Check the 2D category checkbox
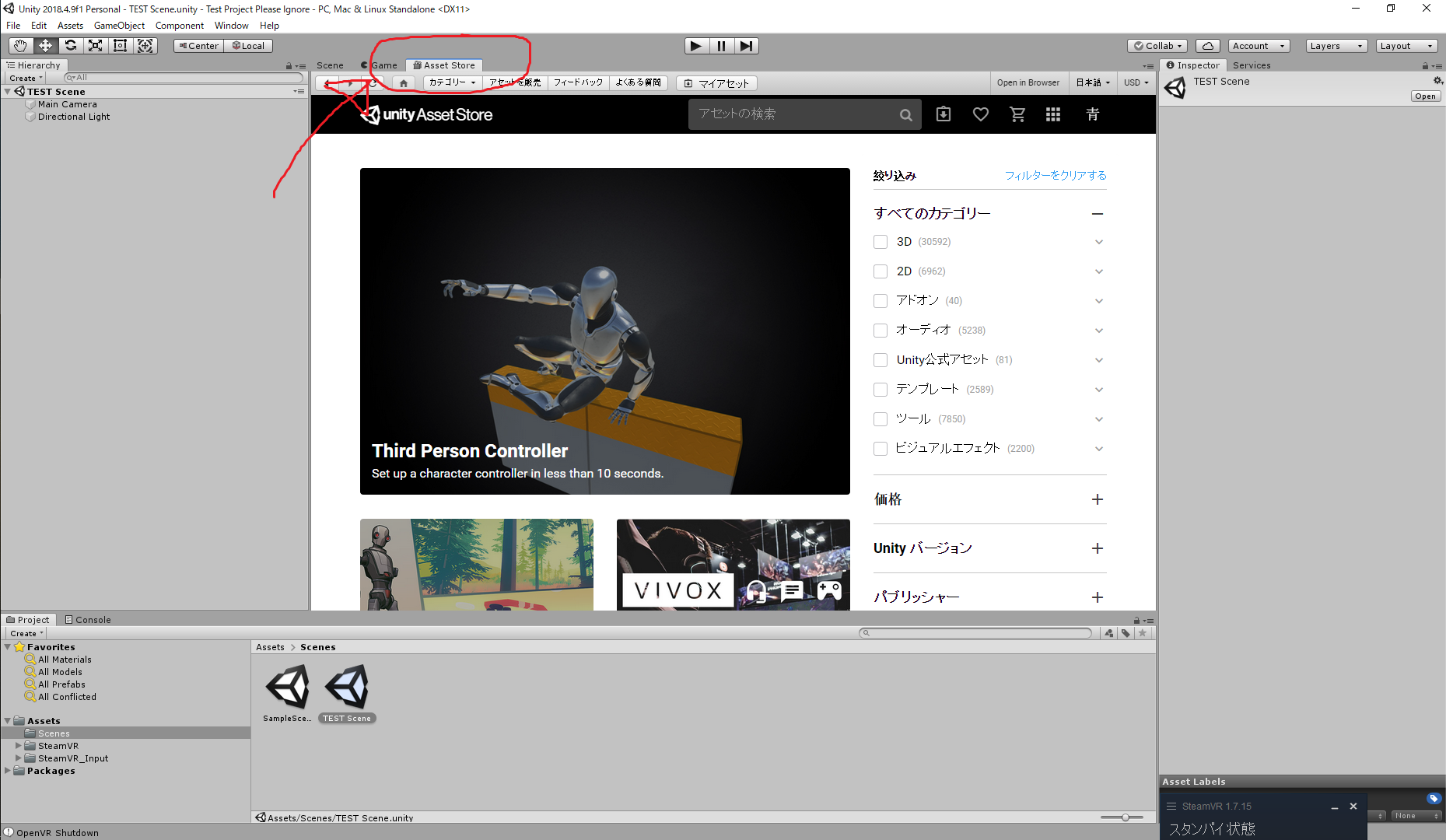1446x840 pixels. tap(880, 271)
